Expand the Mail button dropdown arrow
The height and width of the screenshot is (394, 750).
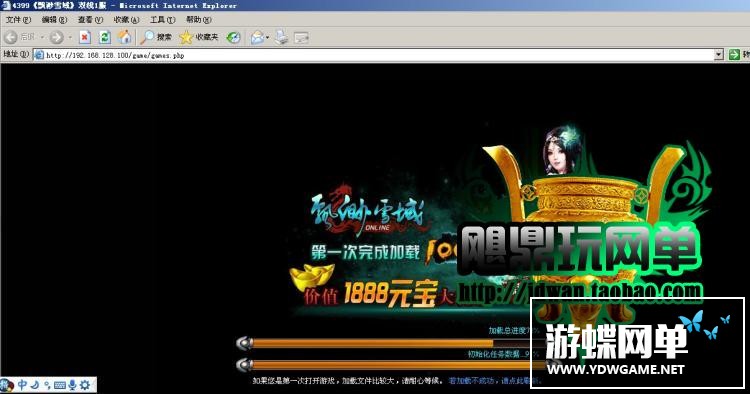tap(267, 37)
